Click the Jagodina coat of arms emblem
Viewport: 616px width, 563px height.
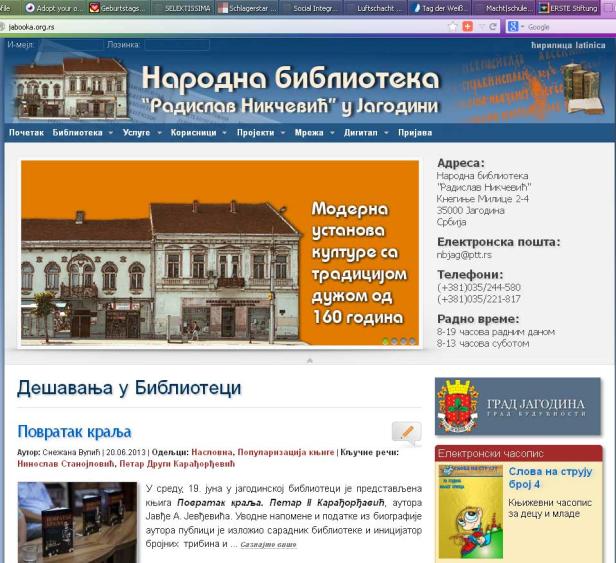457,407
